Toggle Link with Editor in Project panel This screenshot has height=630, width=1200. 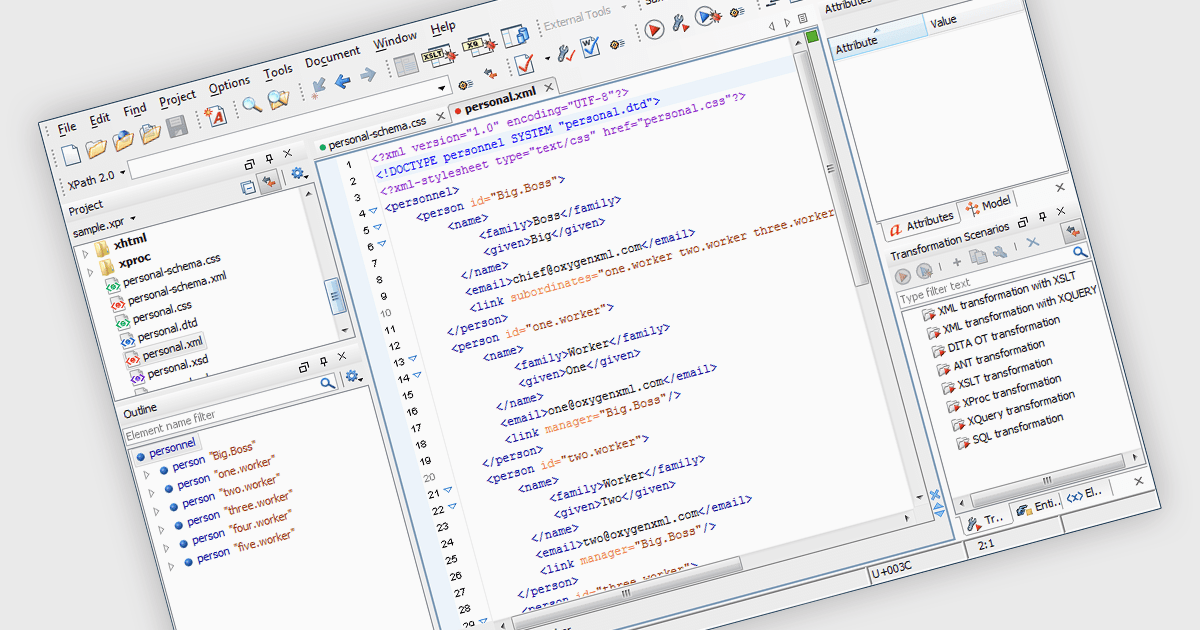(x=269, y=181)
